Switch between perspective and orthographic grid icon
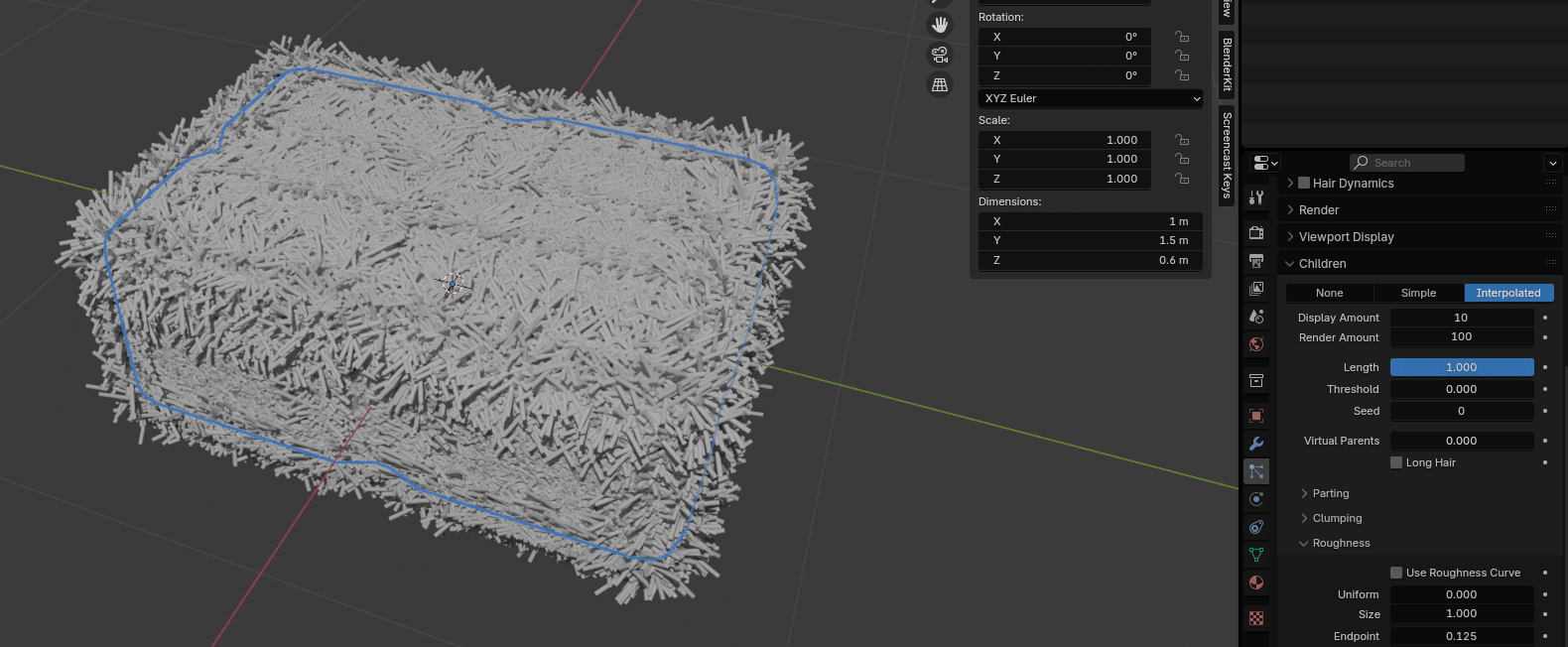The image size is (1568, 647). (x=939, y=85)
